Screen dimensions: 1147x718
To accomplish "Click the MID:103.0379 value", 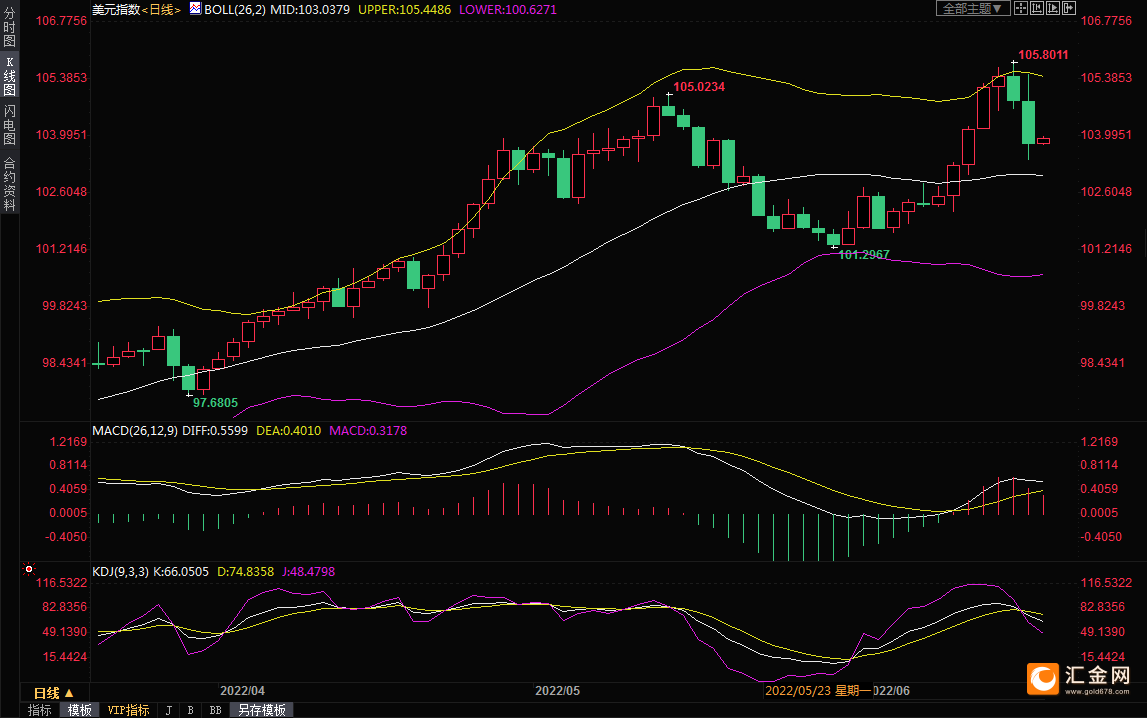I will [x=310, y=10].
